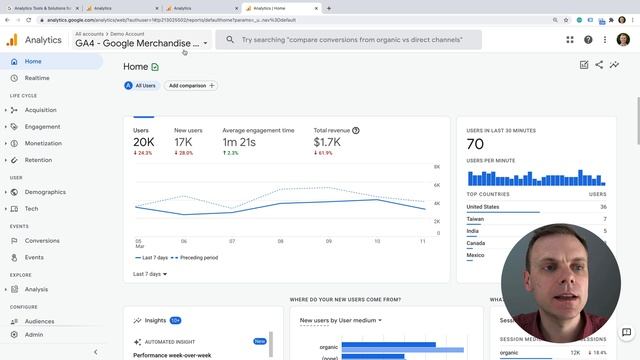Click the Demographics globe icon
Screen dimensions: 640x360
point(14,192)
